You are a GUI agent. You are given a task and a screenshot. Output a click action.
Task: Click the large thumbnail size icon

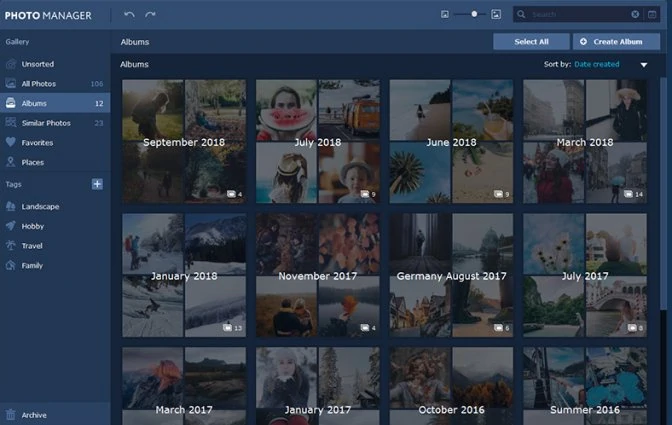pos(496,15)
